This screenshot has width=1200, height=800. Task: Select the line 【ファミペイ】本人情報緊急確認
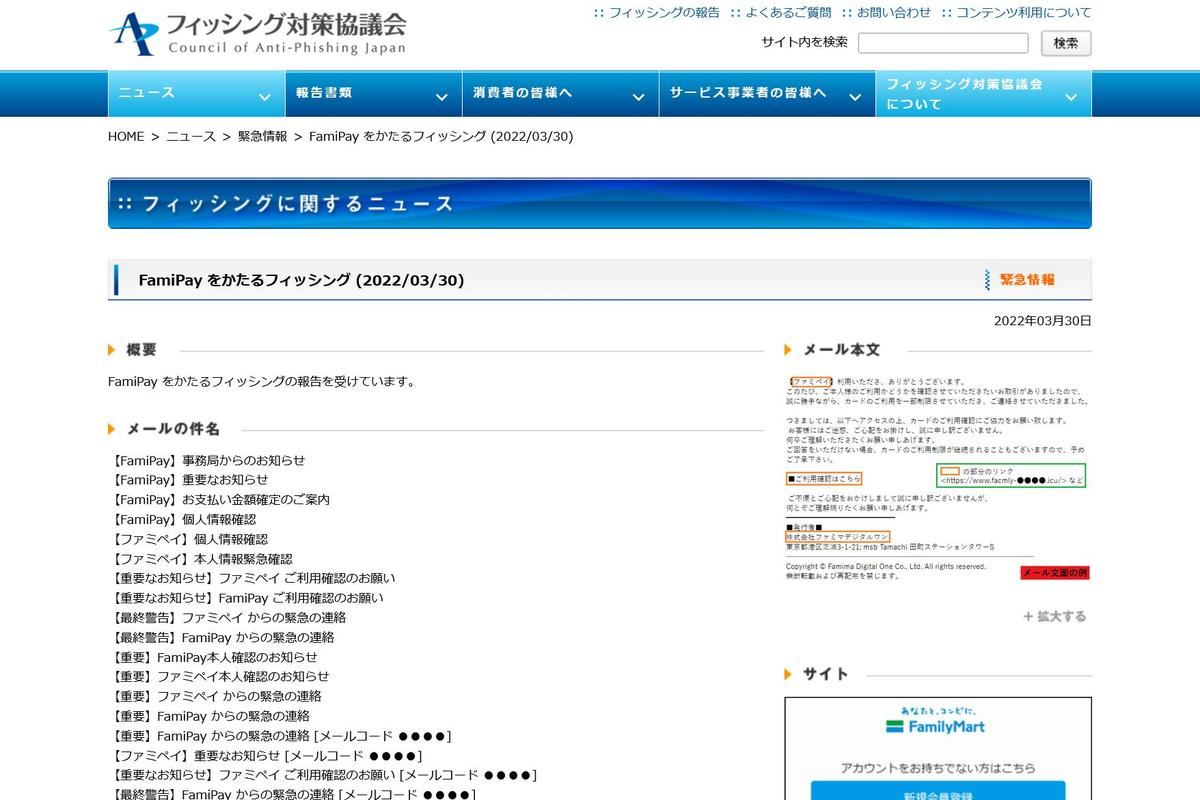coord(200,559)
